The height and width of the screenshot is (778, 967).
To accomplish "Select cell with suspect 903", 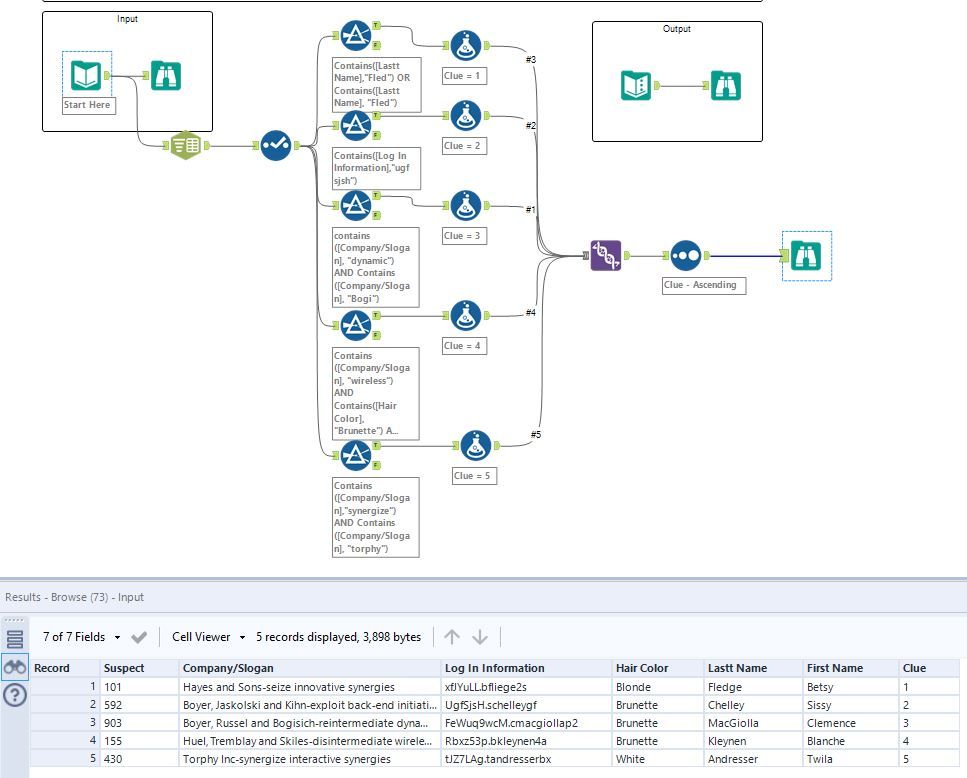I will (139, 723).
